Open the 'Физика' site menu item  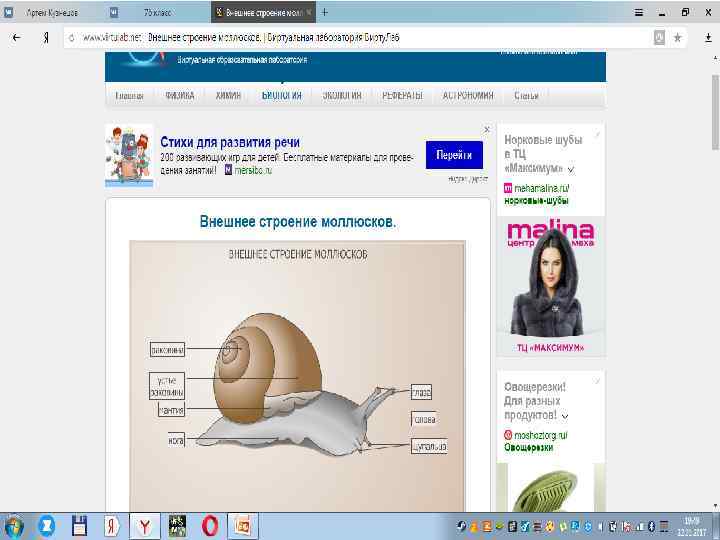180,96
